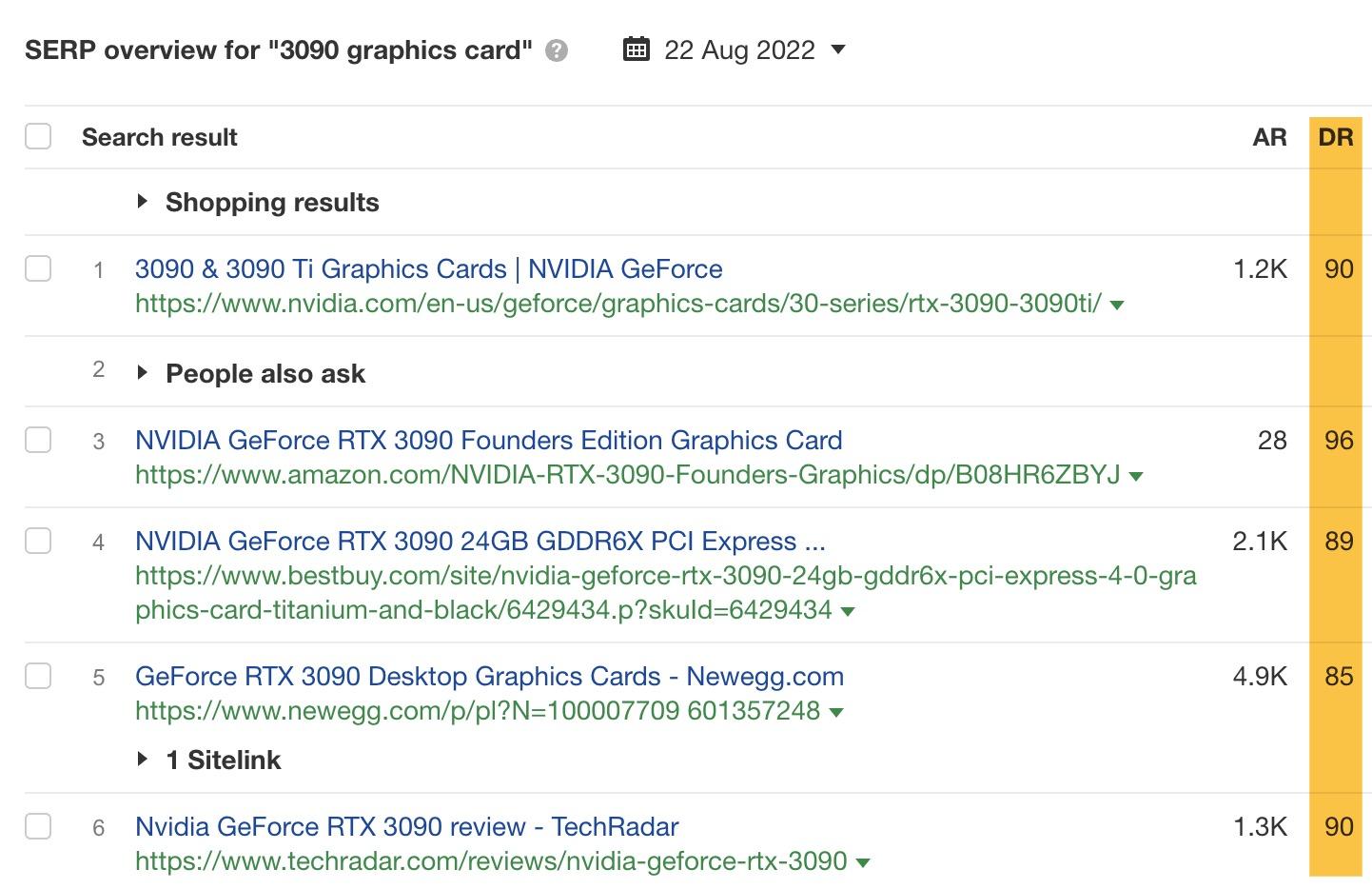Open the URL dropdown for the bestbuy.com result
Viewport: 1372px width, 889px height.
click(850, 611)
